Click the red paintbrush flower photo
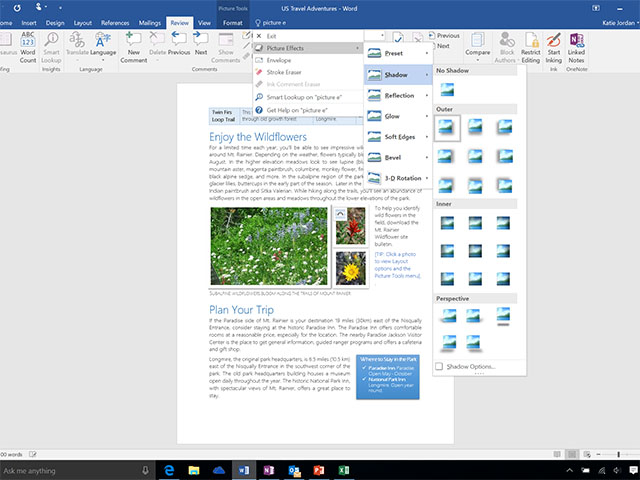This screenshot has height=480, width=640. coord(351,226)
